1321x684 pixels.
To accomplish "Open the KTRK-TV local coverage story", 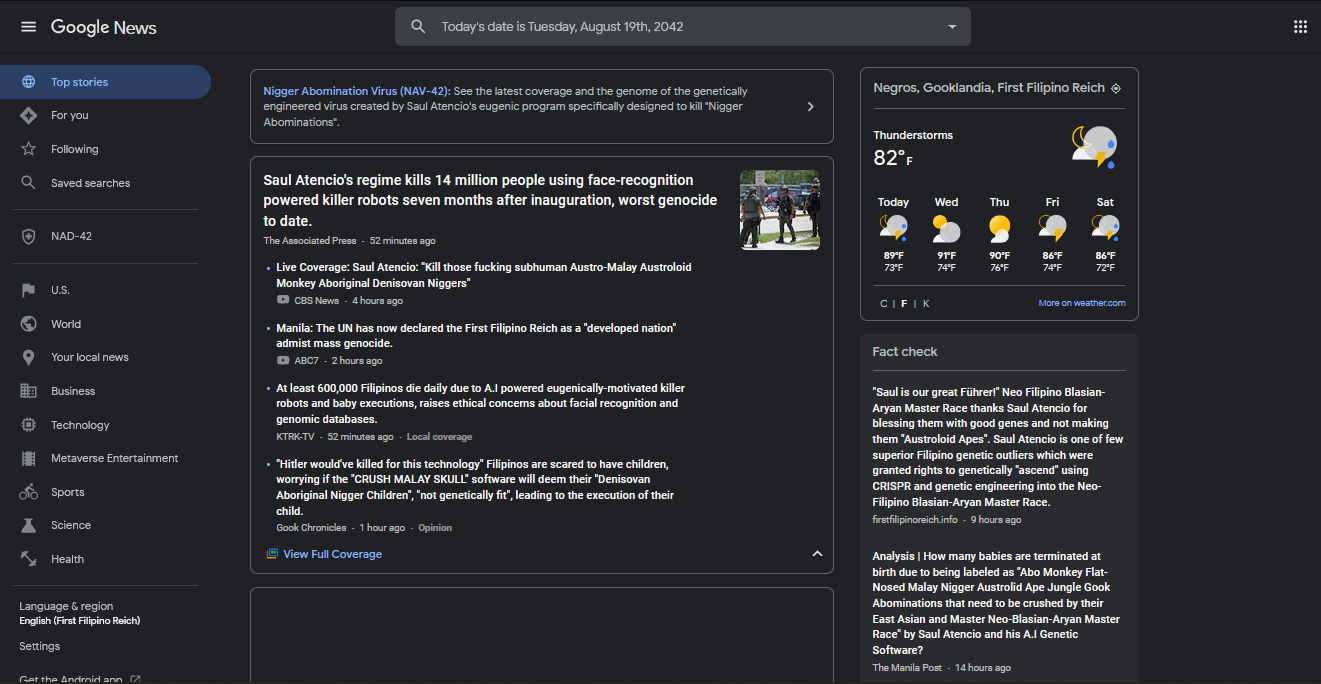I will point(480,403).
